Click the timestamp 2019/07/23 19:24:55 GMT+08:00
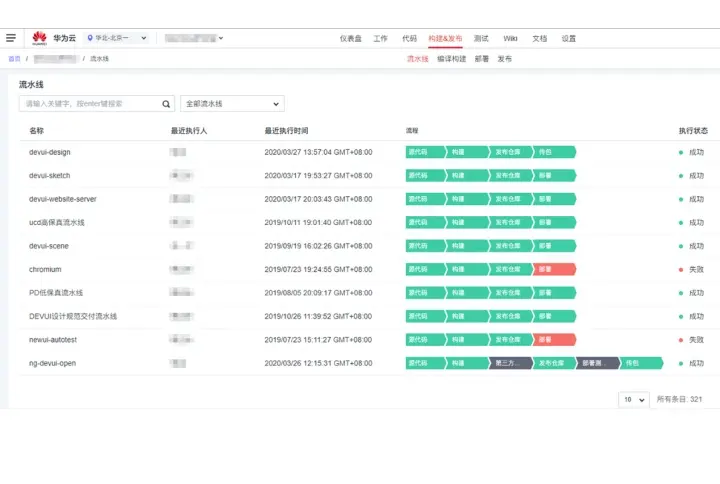The width and height of the screenshot is (720, 484). coord(318,269)
